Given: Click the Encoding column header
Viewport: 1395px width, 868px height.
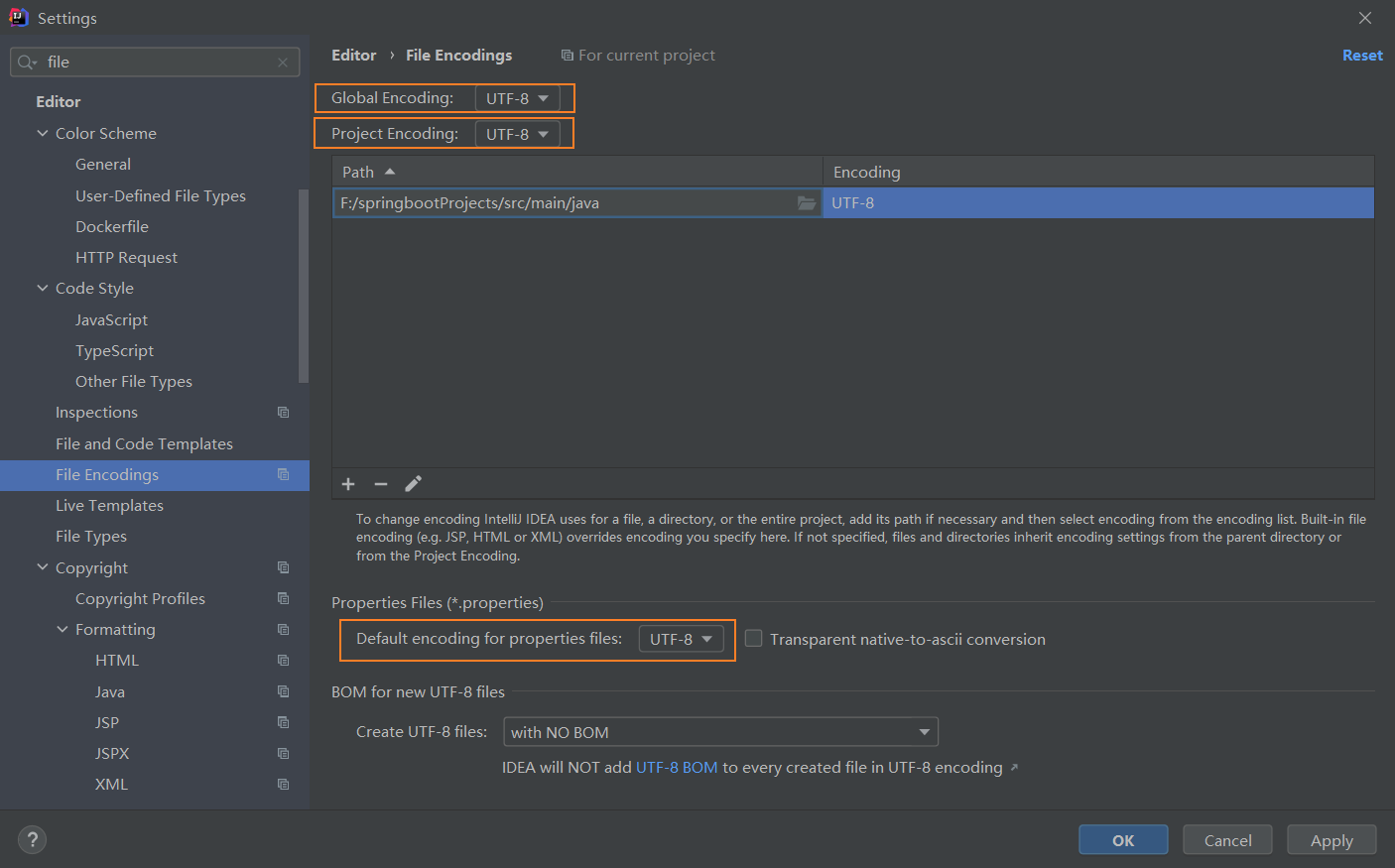Looking at the screenshot, I should (x=1098, y=172).
